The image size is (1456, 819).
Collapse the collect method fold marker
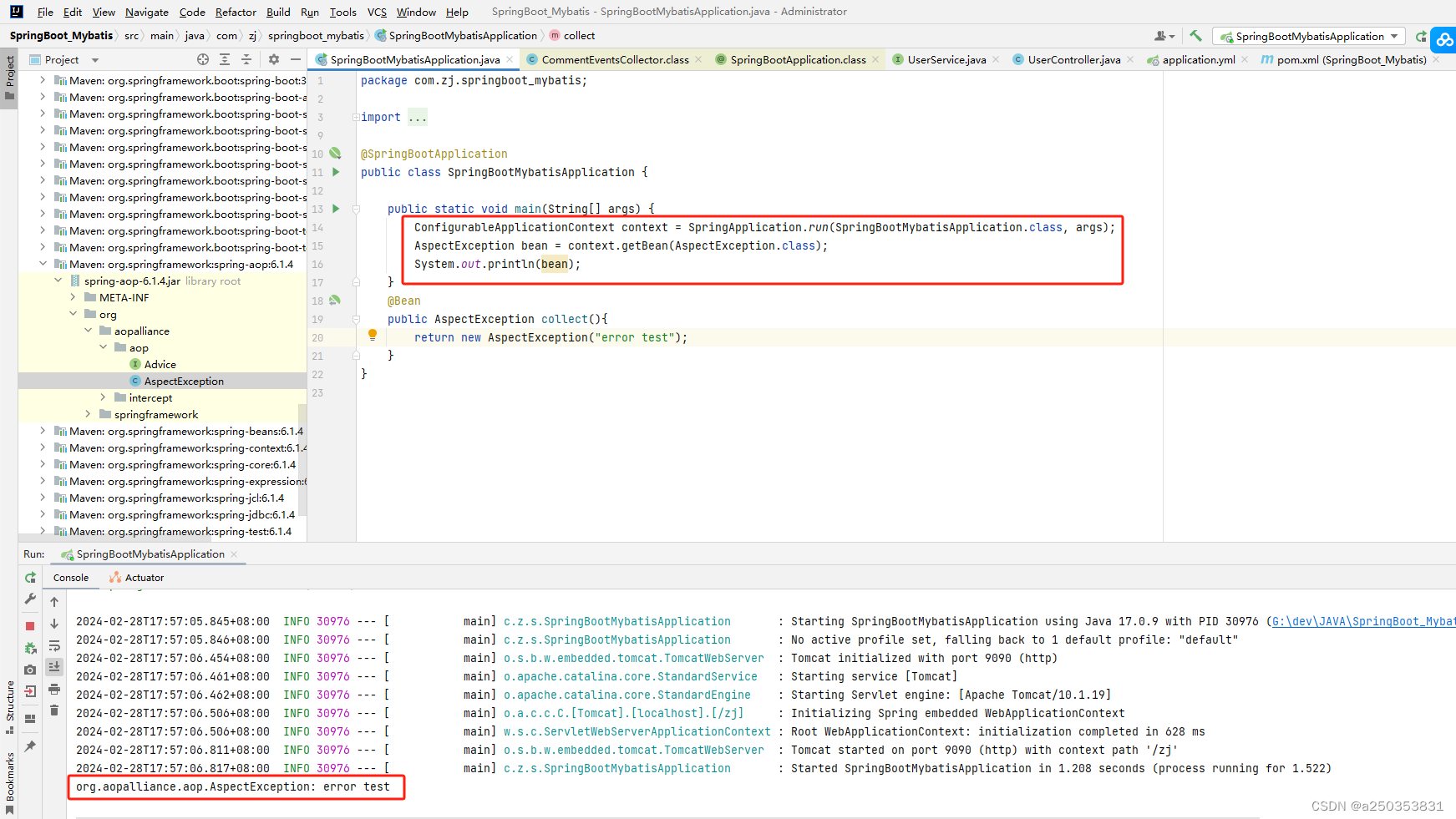tap(356, 319)
